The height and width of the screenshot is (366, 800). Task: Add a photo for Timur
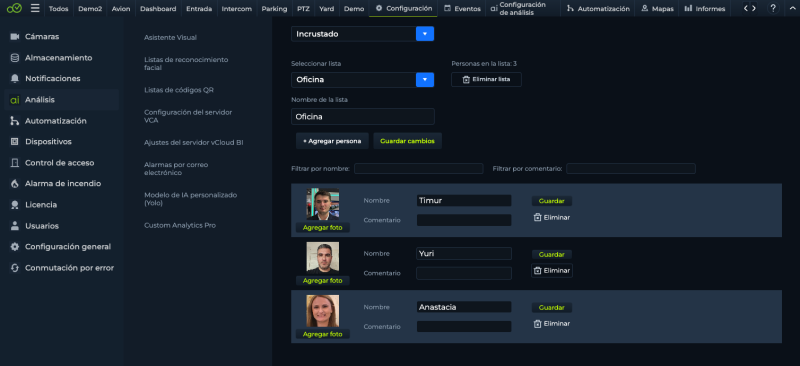click(322, 228)
